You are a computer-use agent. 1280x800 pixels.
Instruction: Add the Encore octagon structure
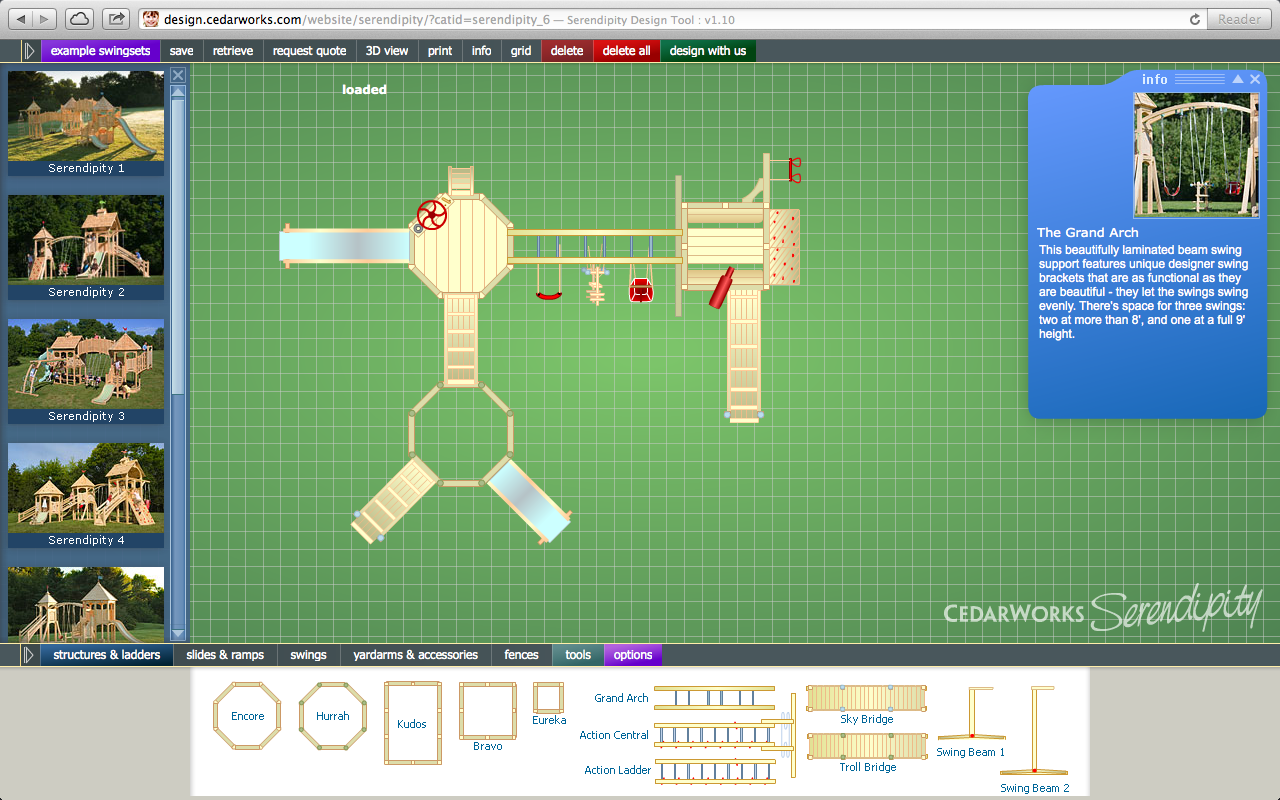coord(247,715)
